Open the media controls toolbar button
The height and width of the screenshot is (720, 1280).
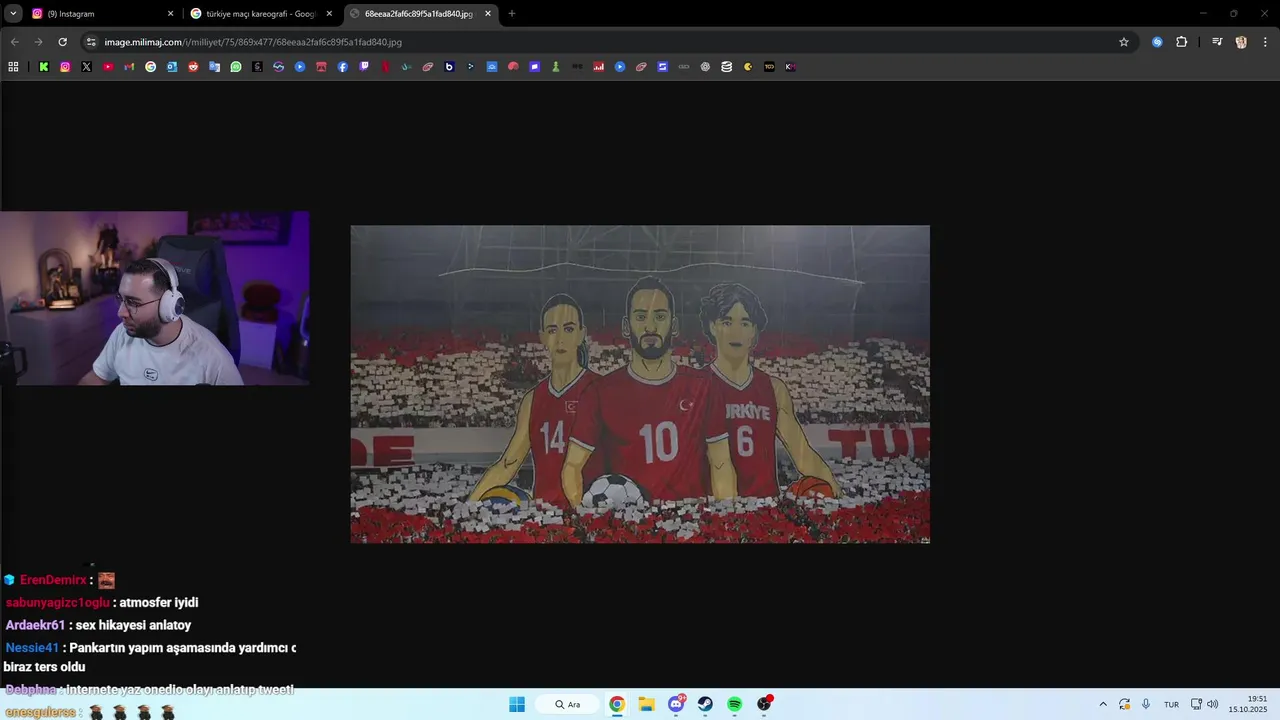coord(1217,42)
